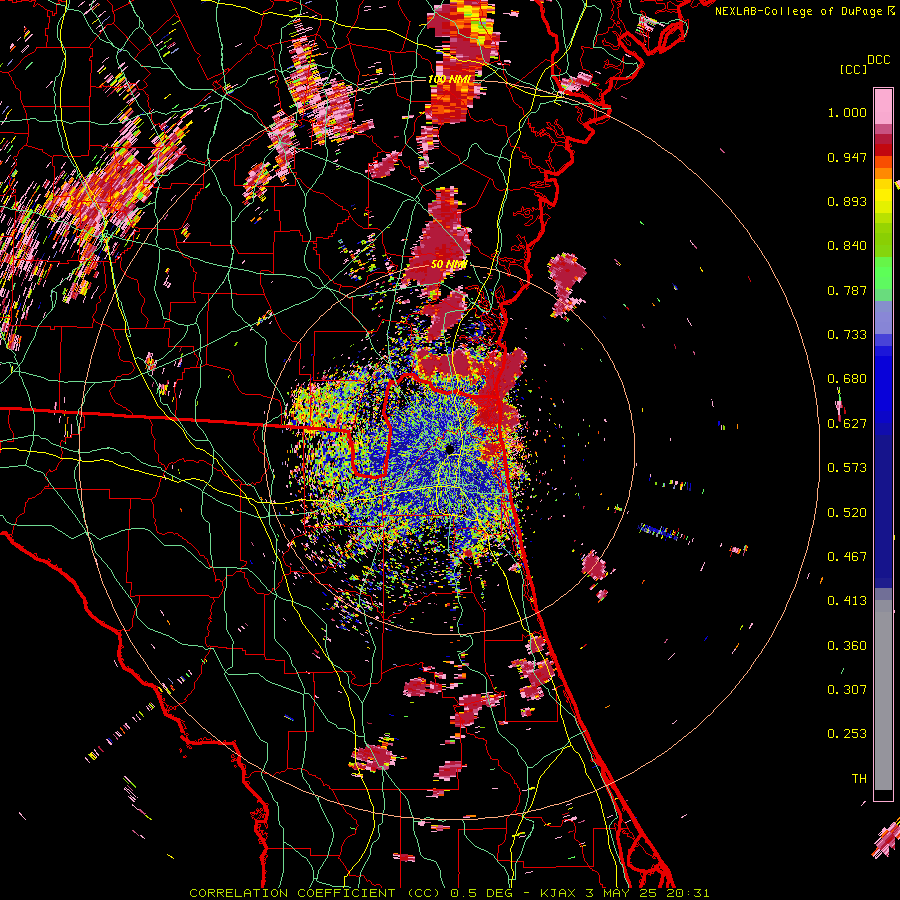This screenshot has height=900, width=900.
Task: Click the black KJAX radar site dot
Action: [x=451, y=449]
